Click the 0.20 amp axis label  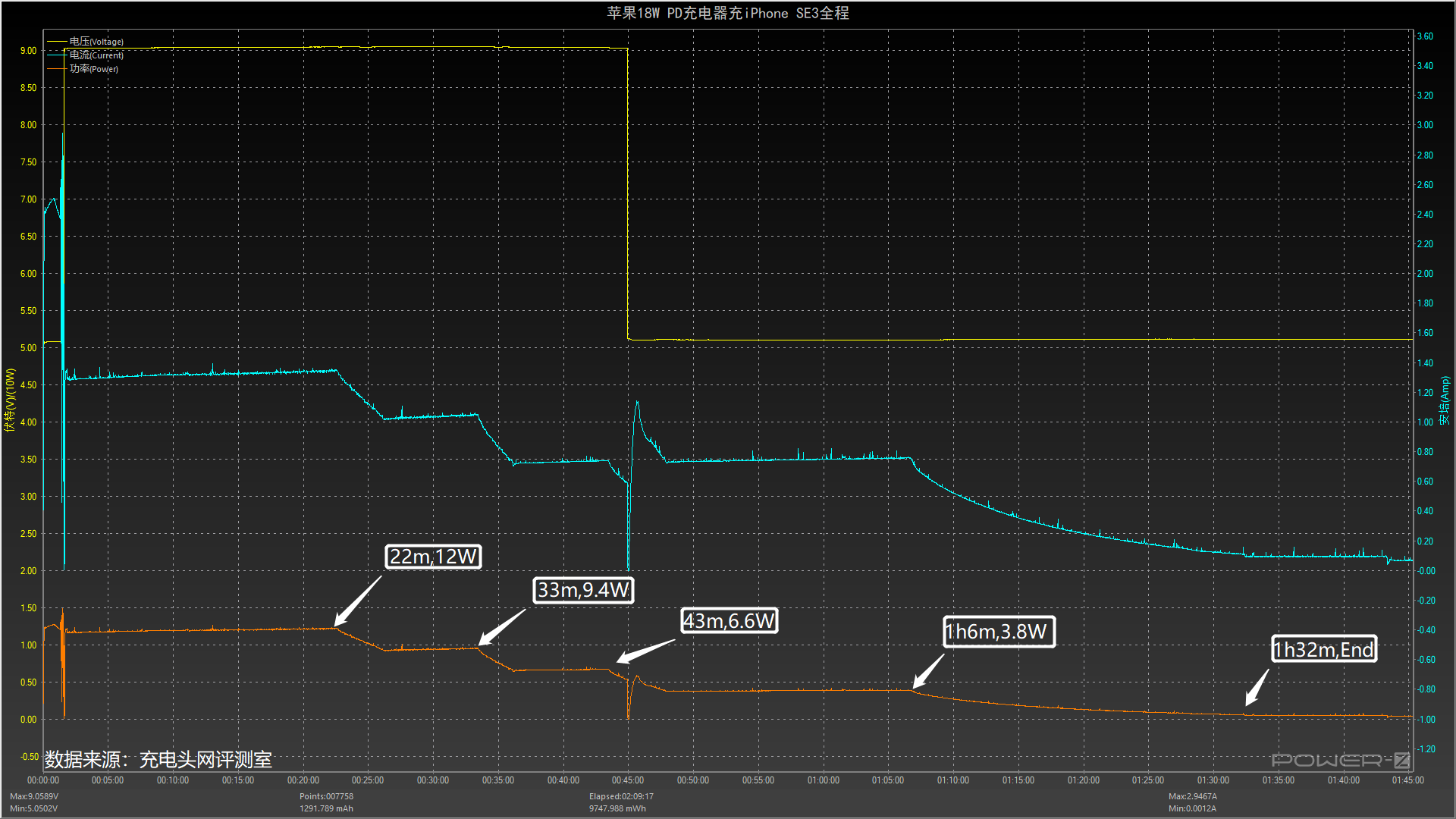1425,541
